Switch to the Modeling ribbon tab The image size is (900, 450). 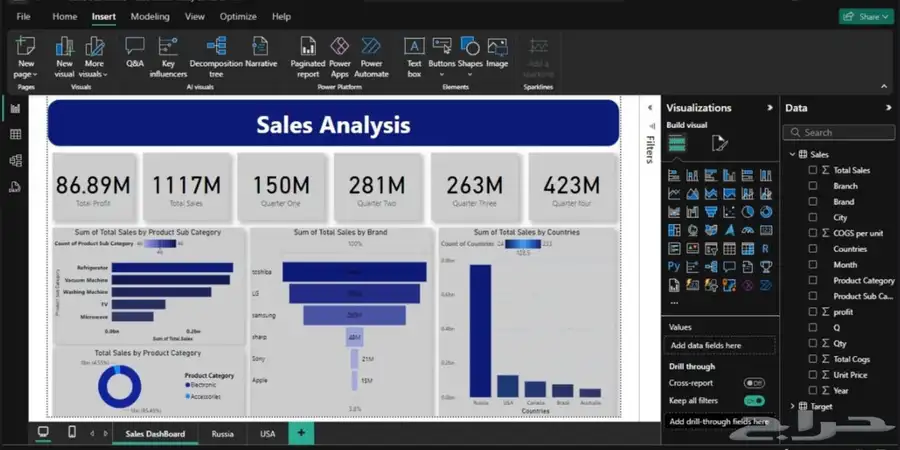click(x=150, y=17)
